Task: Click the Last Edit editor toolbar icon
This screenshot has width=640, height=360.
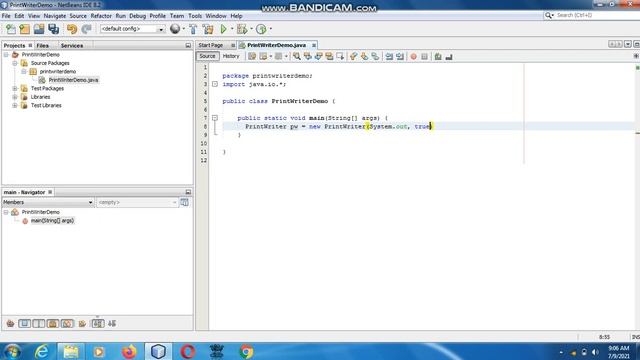Action: coord(252,56)
